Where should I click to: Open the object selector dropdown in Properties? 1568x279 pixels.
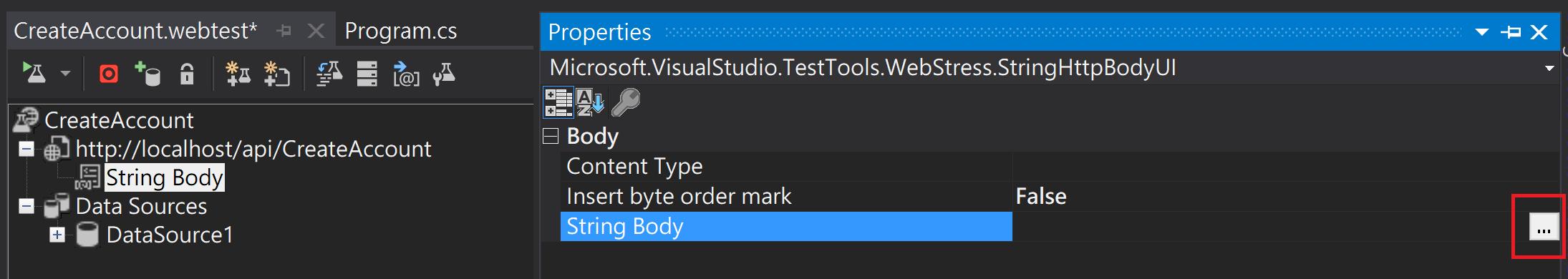point(1549,69)
